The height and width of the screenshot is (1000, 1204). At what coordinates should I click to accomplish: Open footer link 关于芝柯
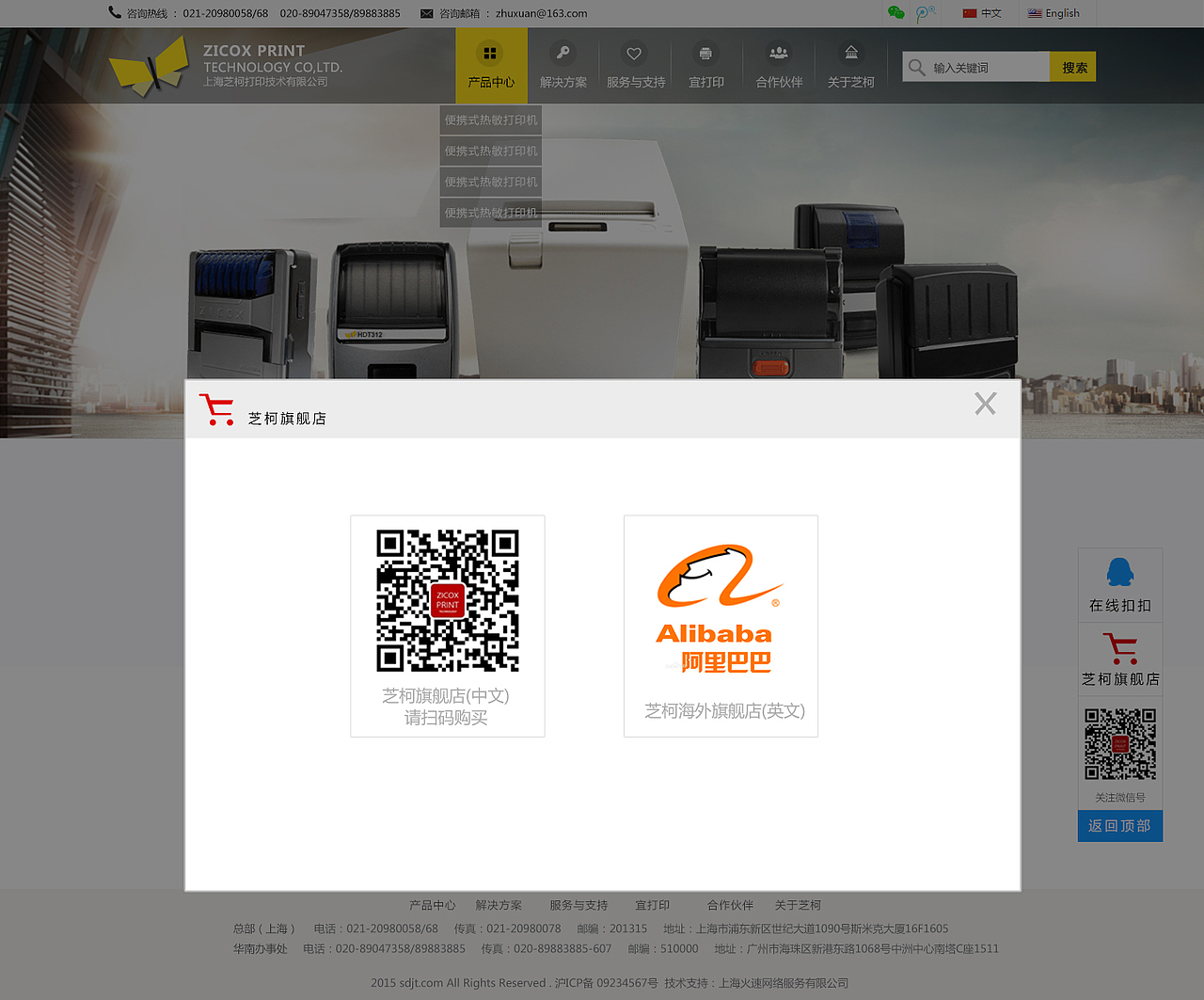click(x=798, y=905)
